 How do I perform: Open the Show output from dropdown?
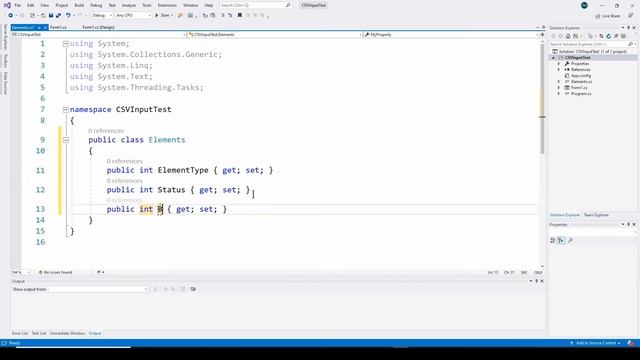(x=98, y=289)
